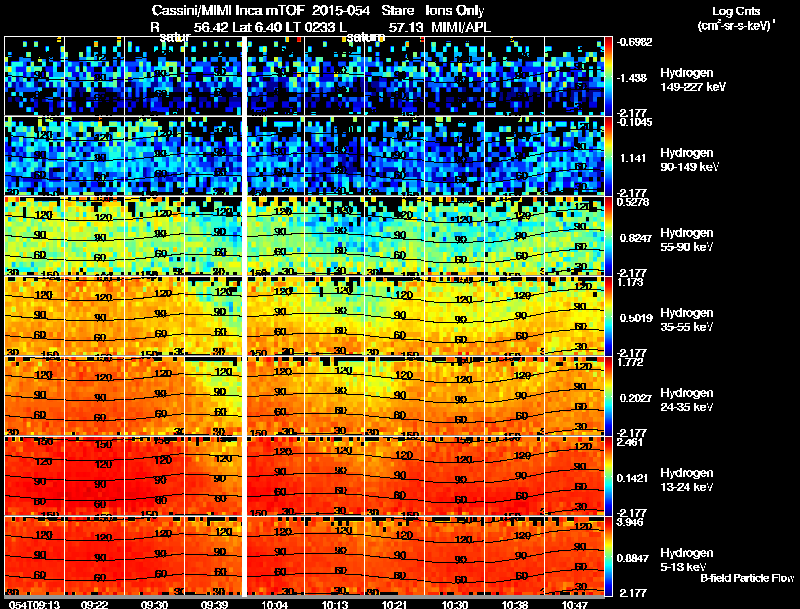Click the colorbar value '0.1421'

pos(633,478)
